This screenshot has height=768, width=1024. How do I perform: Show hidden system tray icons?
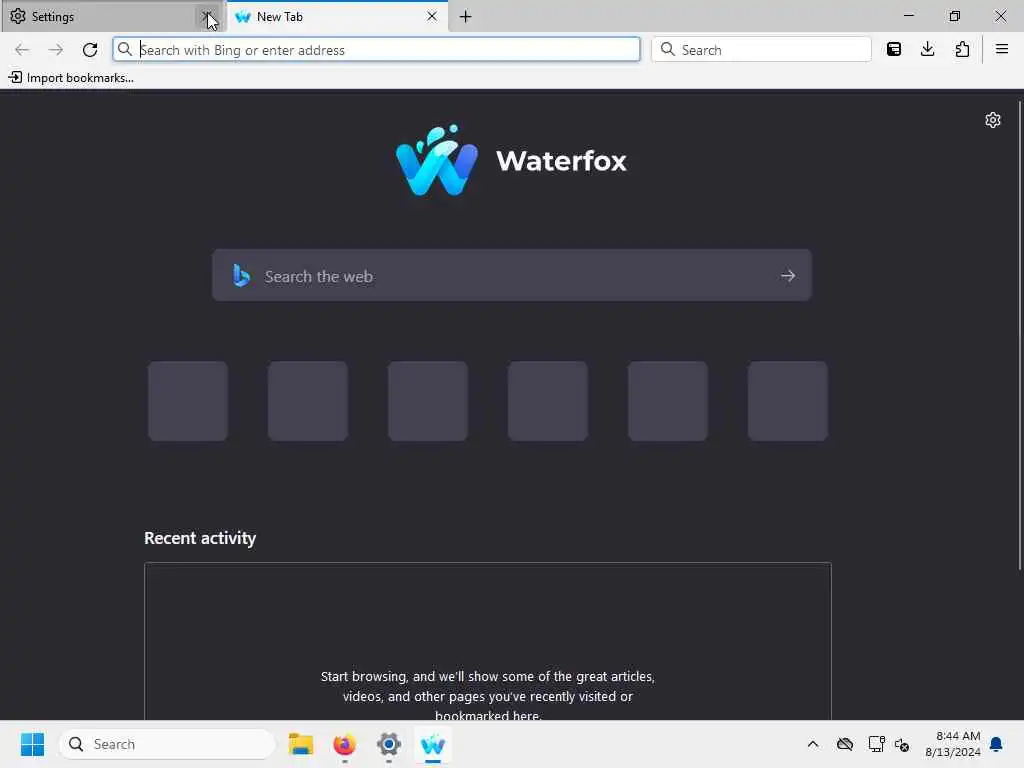click(812, 744)
